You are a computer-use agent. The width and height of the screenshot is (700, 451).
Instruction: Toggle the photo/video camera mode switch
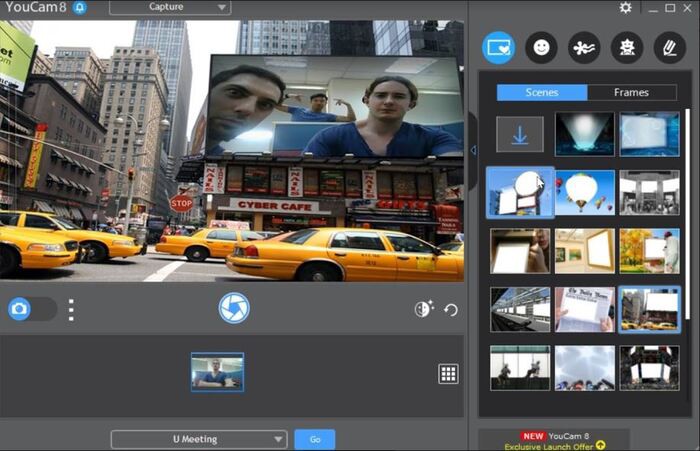[31, 309]
